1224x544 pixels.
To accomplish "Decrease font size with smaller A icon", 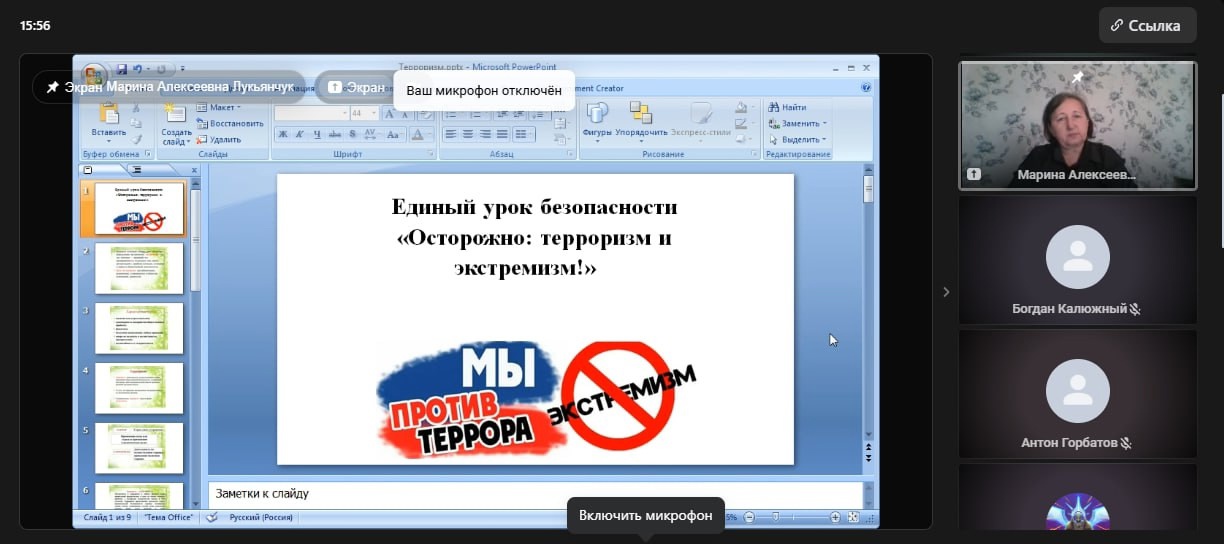I will 405,113.
